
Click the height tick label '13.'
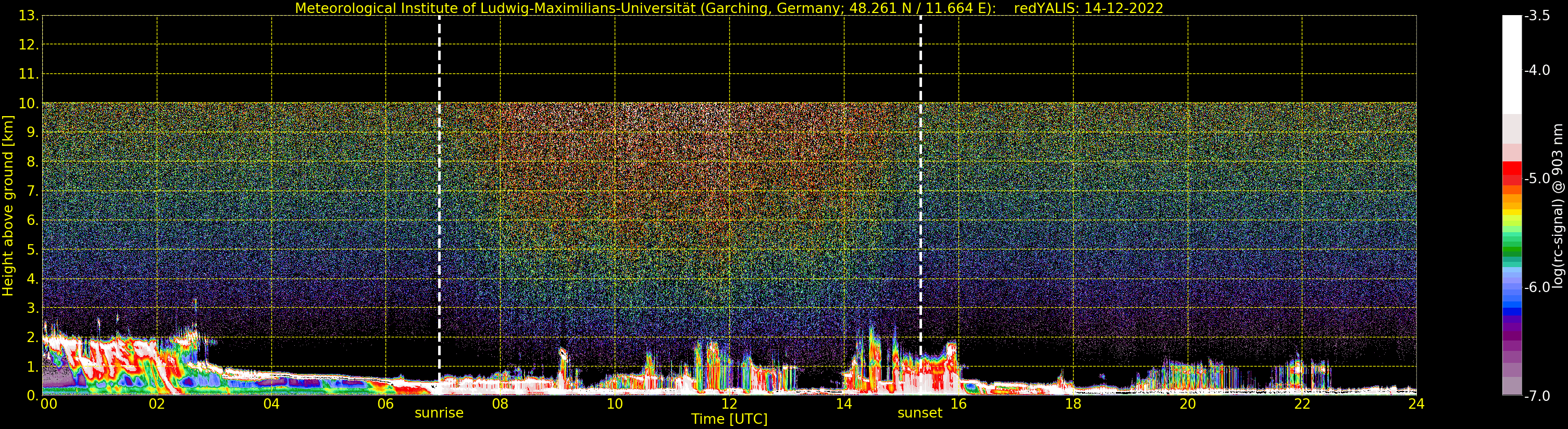(x=29, y=16)
